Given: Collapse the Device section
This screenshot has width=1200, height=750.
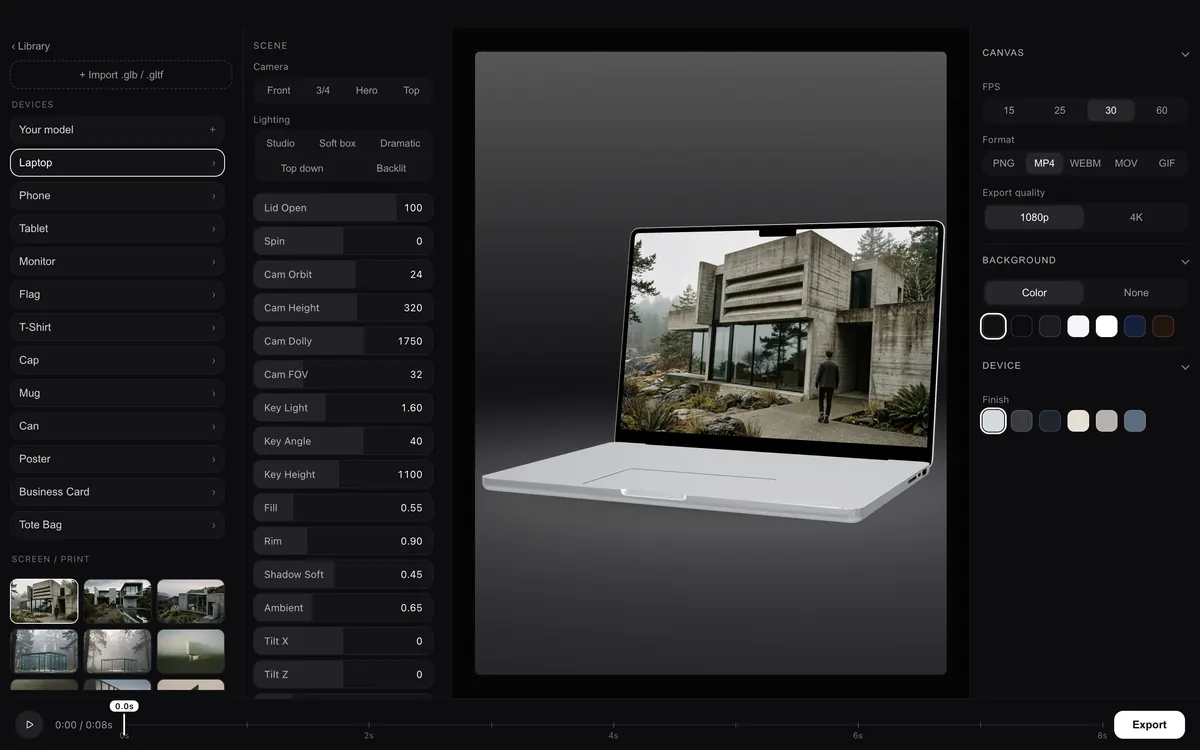Looking at the screenshot, I should pyautogui.click(x=1185, y=367).
